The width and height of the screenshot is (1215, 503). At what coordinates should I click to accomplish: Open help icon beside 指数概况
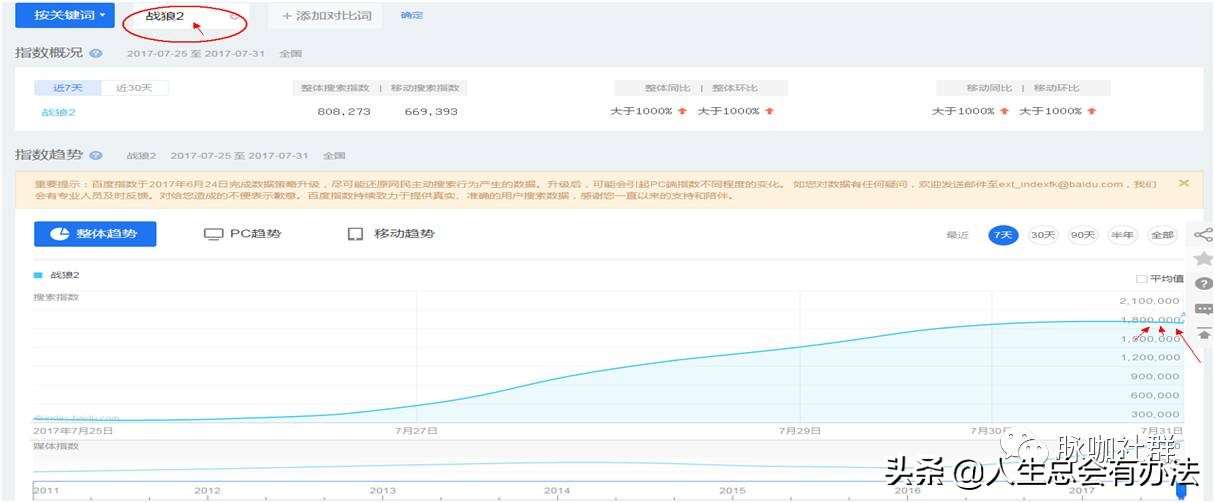tap(96, 53)
